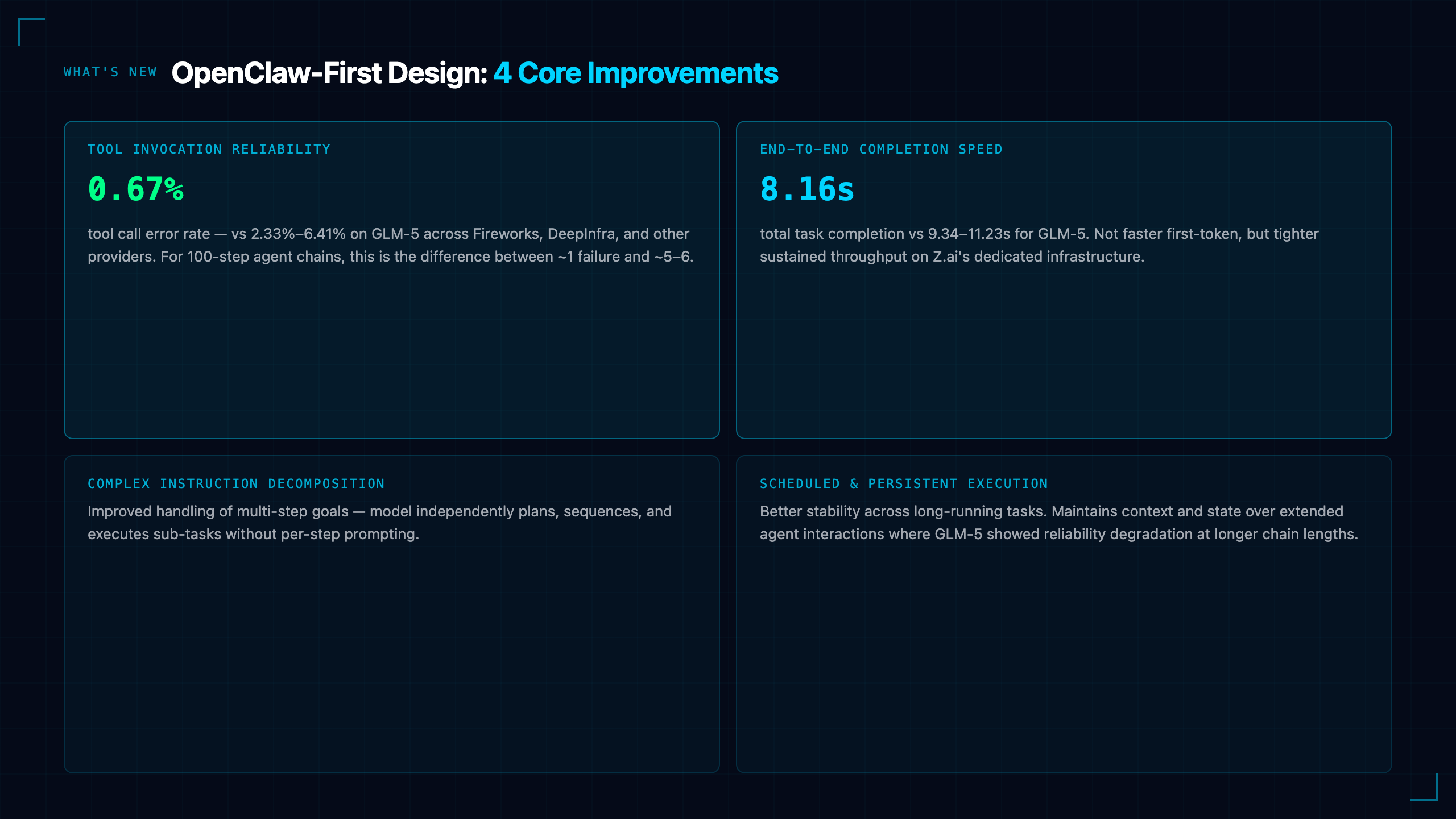Click the End-to-End Completion Speed title

point(881,150)
